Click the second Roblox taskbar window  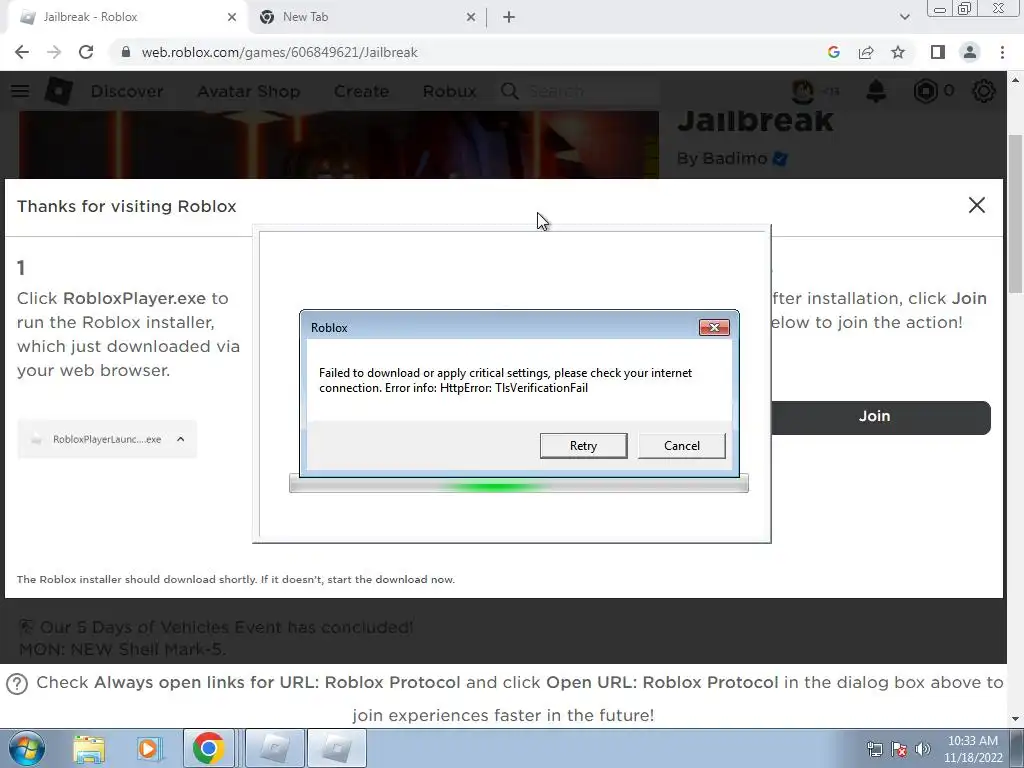click(336, 748)
